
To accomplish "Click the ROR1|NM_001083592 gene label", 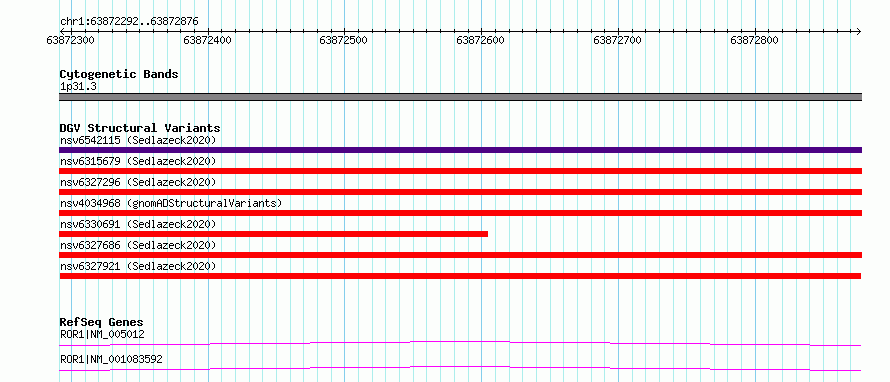I will point(111,359).
